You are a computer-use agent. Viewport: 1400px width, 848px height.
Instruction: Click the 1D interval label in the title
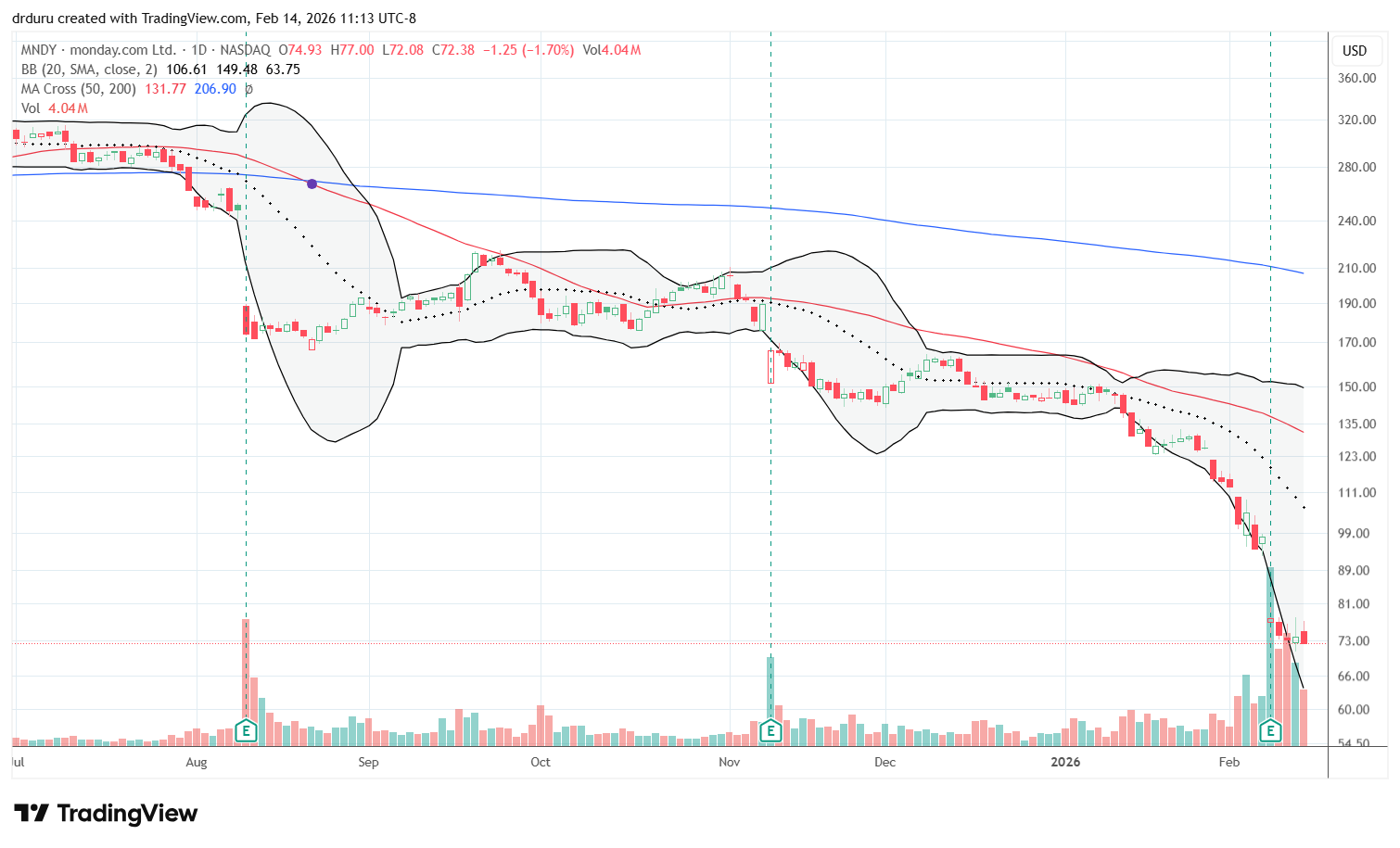coord(198,50)
